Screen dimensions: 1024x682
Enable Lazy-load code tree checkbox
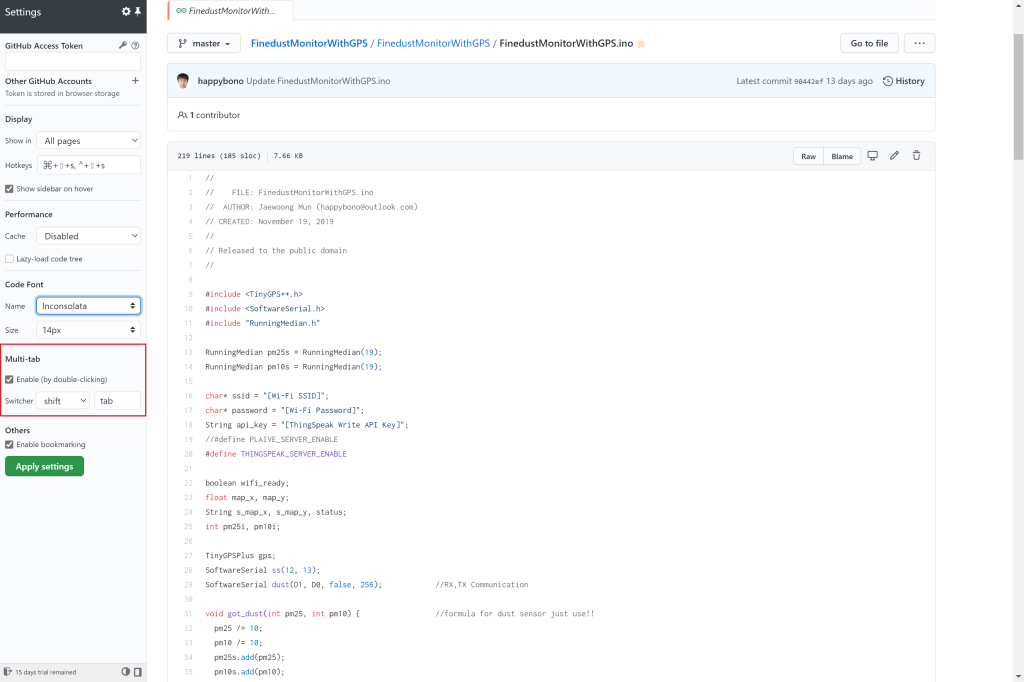point(9,259)
